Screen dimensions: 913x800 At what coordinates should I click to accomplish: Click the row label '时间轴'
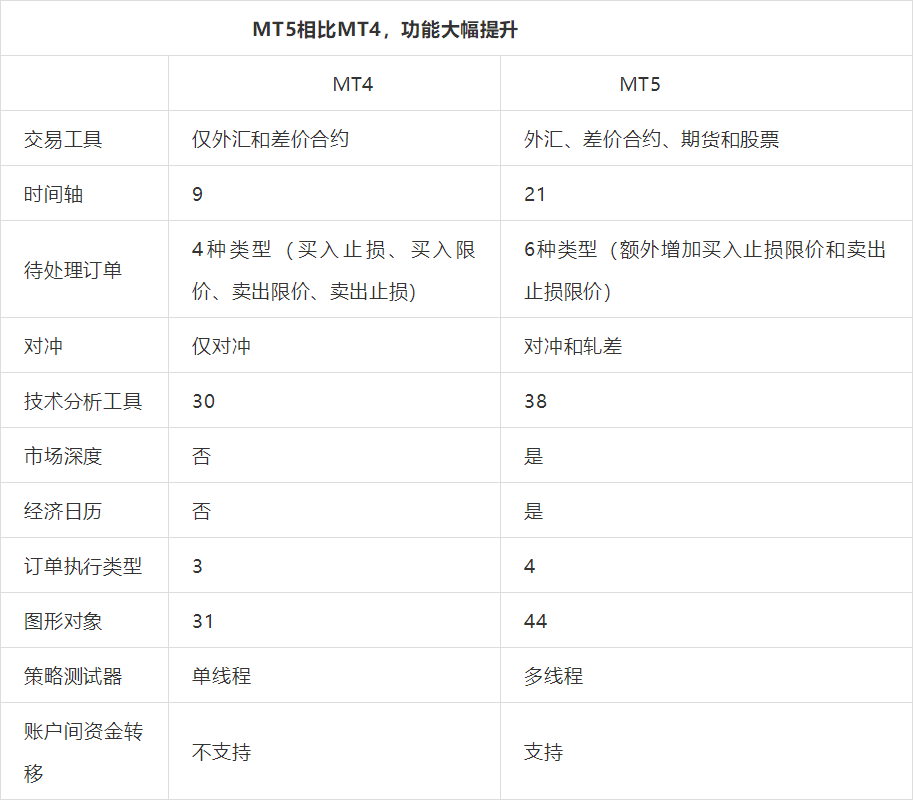click(53, 194)
